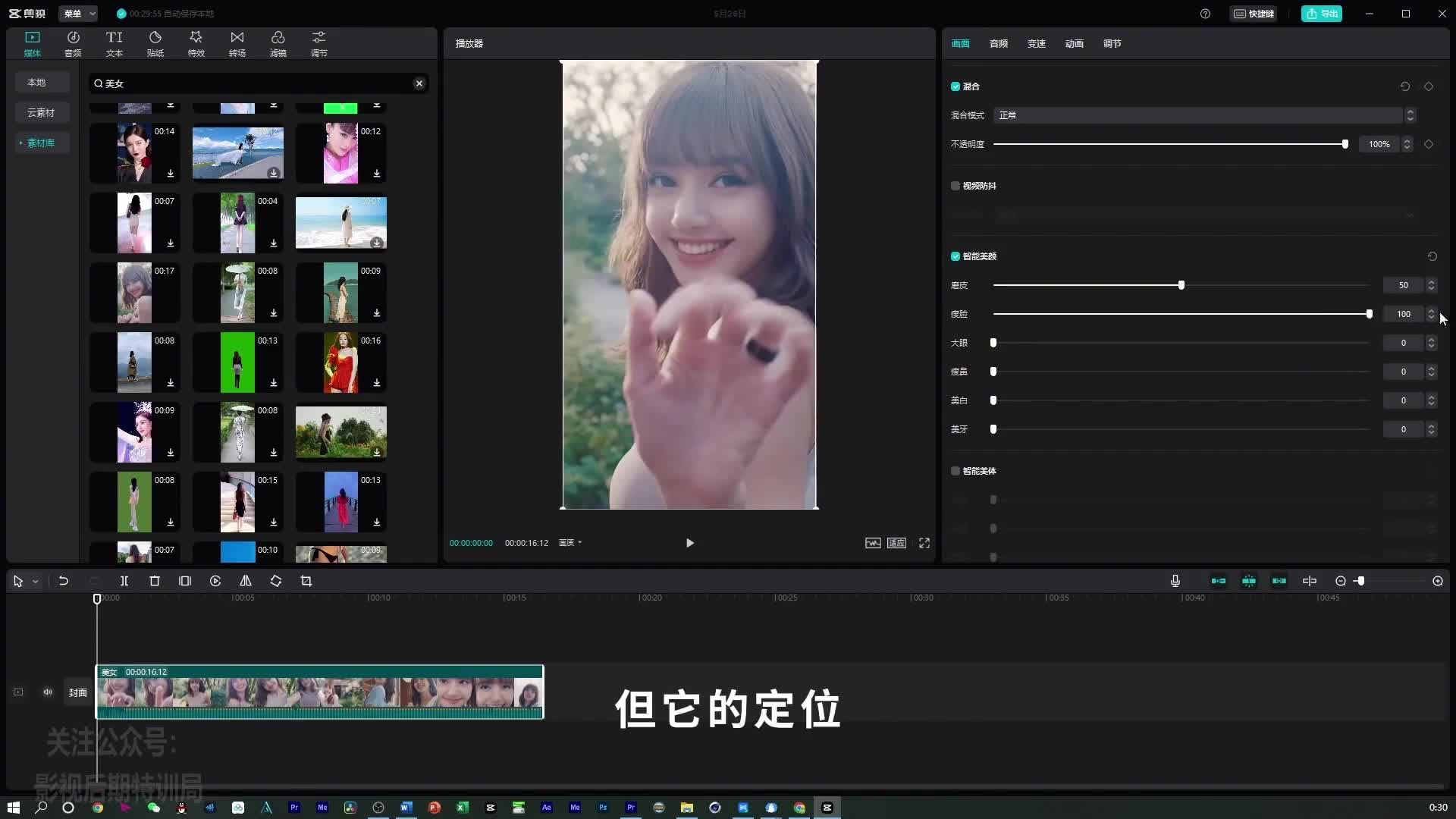Enable the 视频防抖 stabilization checkbox
Viewport: 1456px width, 819px height.
click(955, 186)
